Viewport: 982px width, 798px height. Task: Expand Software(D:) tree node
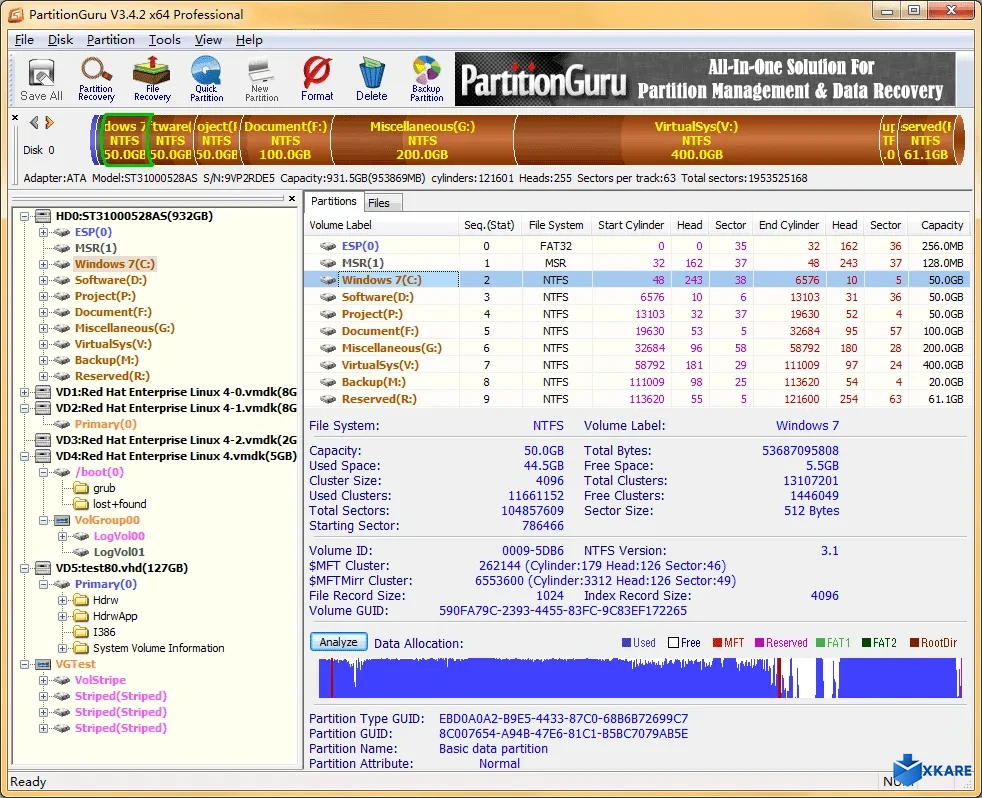pos(43,280)
